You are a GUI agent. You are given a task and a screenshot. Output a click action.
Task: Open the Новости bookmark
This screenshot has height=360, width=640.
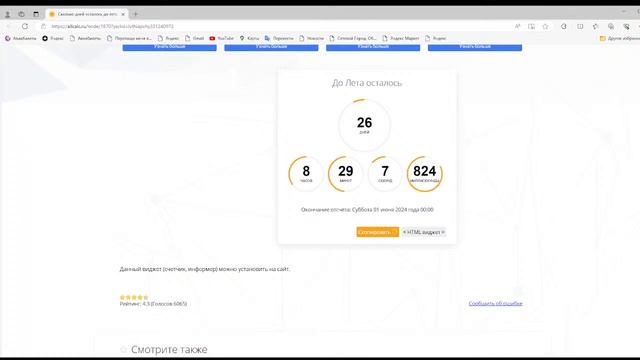pos(311,38)
